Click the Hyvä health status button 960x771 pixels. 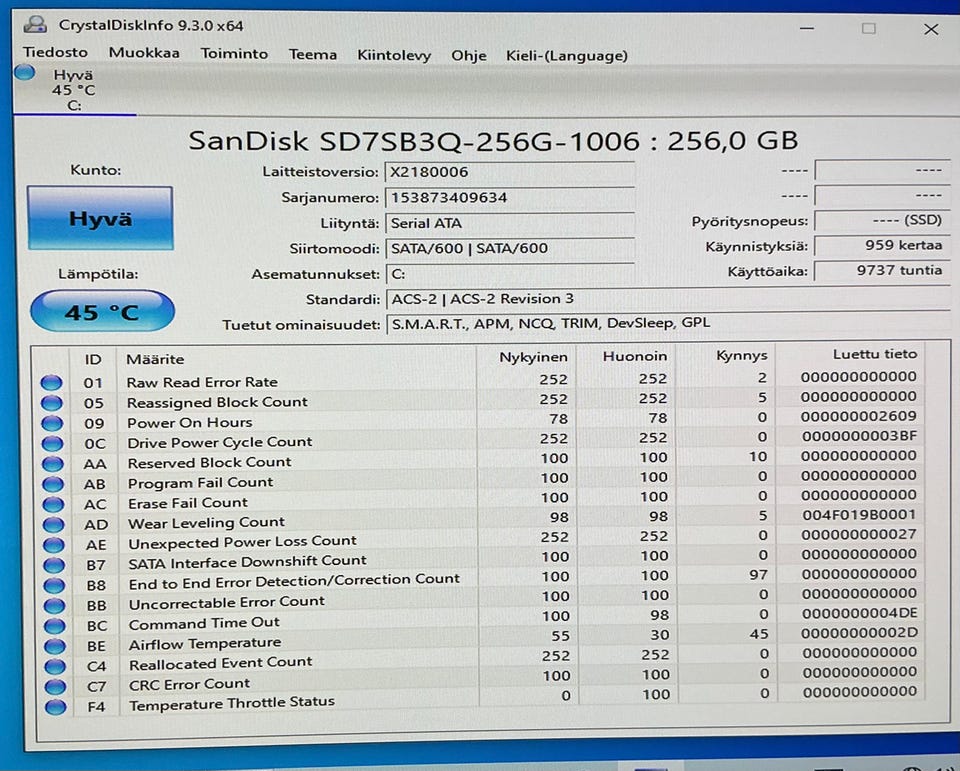100,219
